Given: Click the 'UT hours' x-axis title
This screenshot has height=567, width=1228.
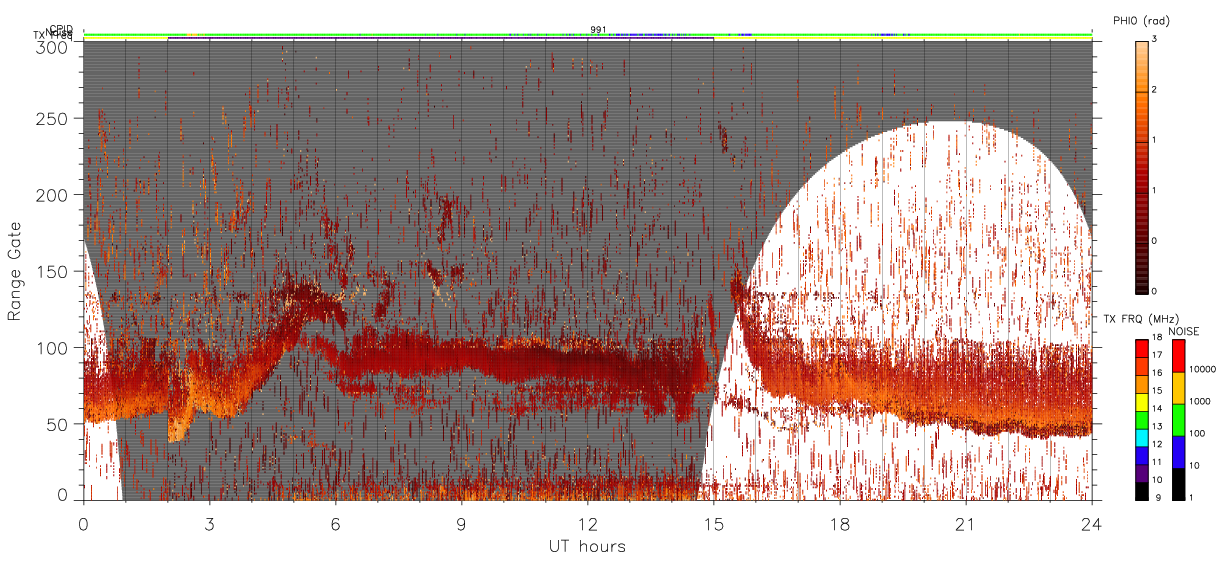Looking at the screenshot, I should [x=586, y=546].
